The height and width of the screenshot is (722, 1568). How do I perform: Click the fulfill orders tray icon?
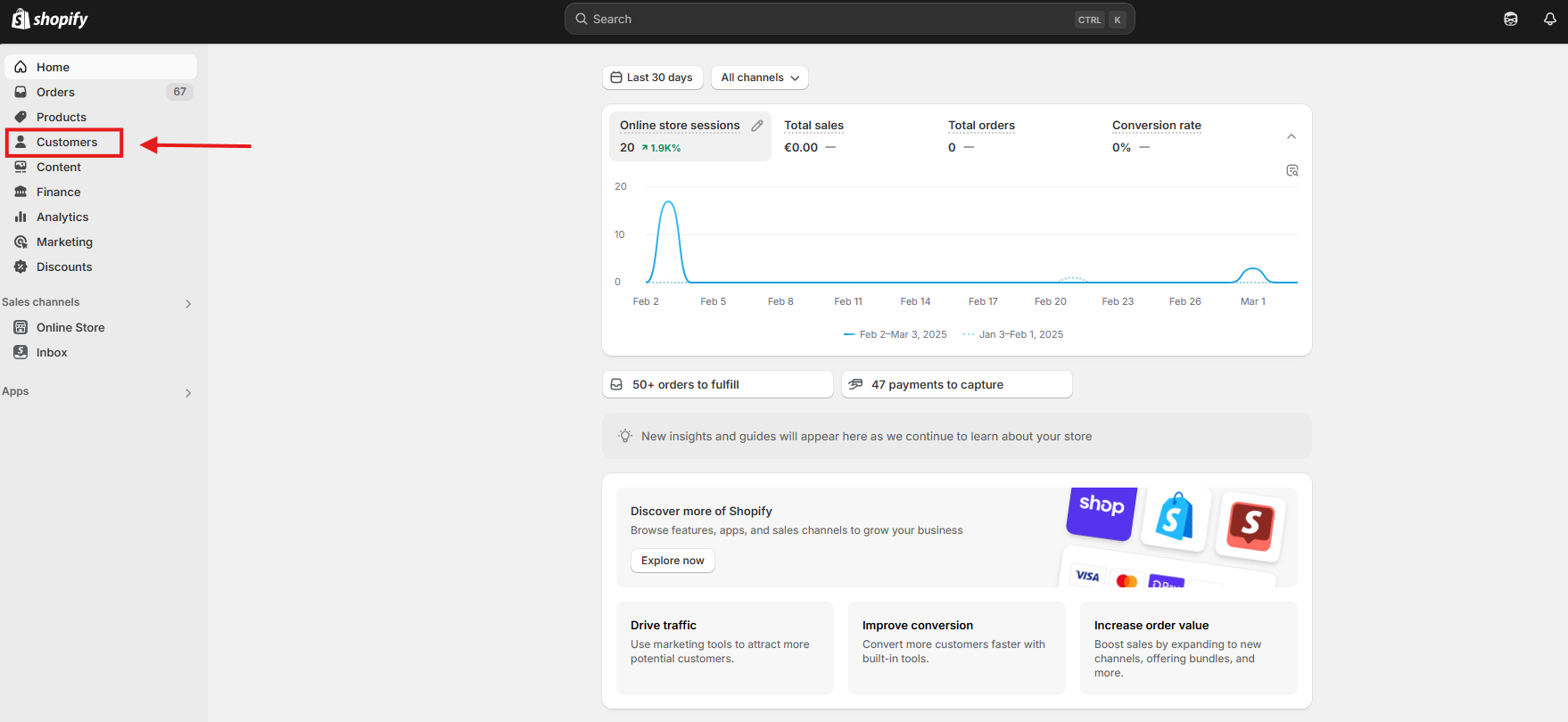pyautogui.click(x=616, y=384)
